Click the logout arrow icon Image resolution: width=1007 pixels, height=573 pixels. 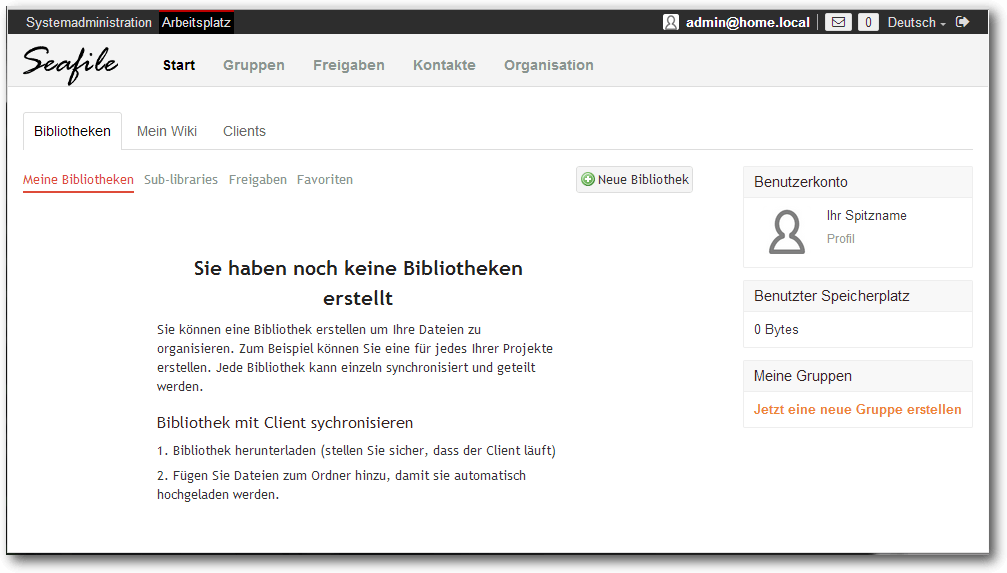[x=962, y=22]
